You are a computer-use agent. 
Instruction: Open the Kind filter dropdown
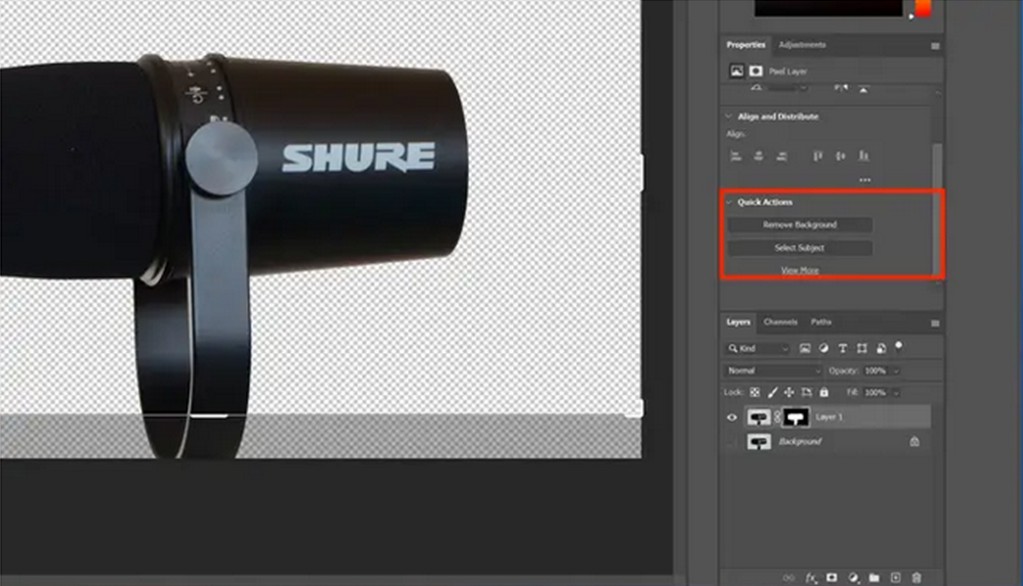coord(759,348)
